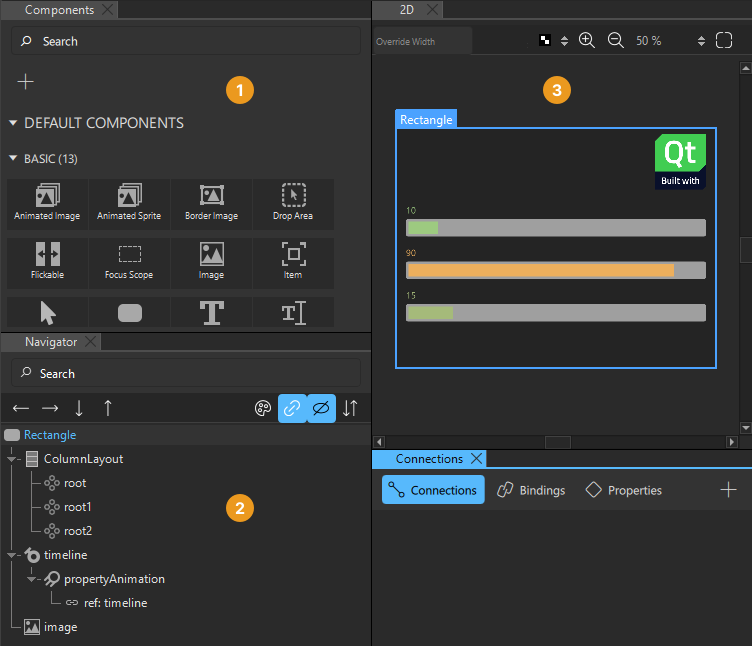
Task: Click the add module plus button in Components
Action: point(26,81)
